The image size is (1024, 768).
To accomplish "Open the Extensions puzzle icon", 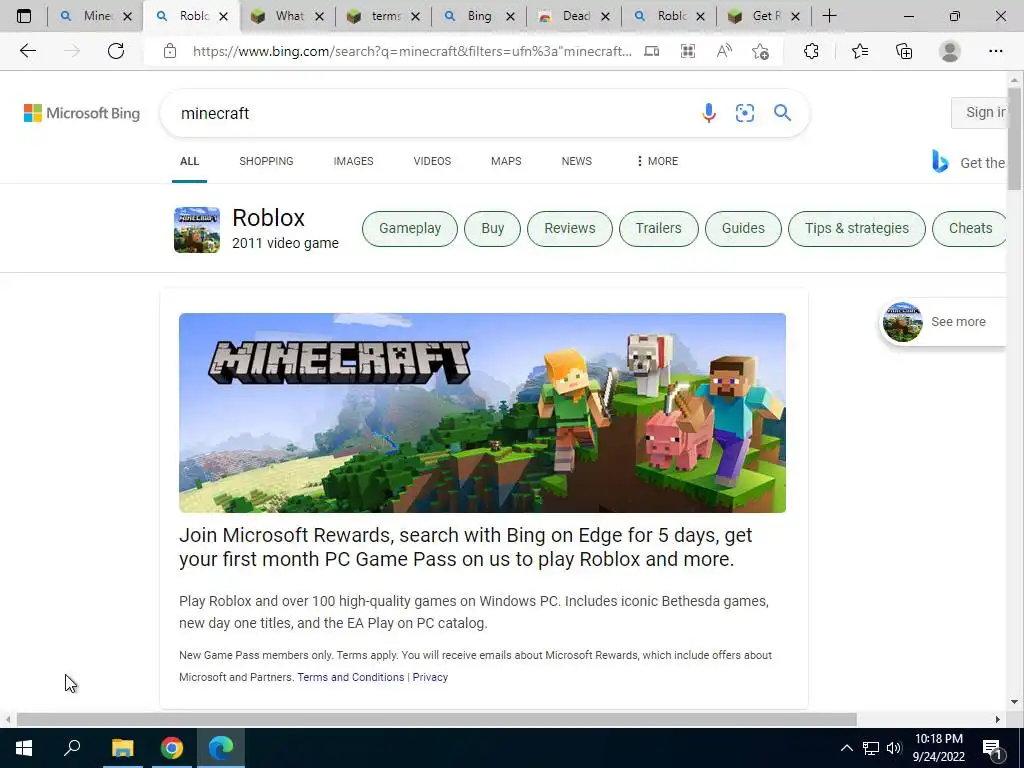I will pyautogui.click(x=811, y=51).
